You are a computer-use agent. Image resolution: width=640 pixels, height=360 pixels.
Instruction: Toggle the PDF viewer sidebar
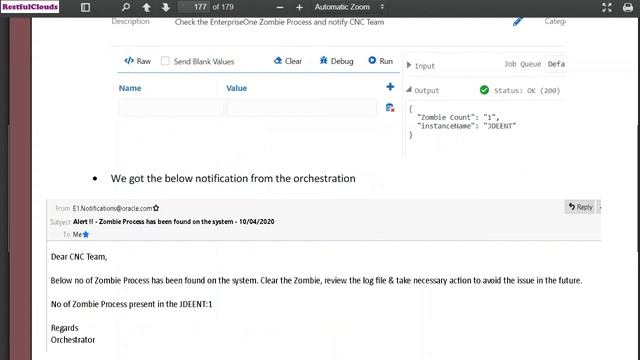(x=85, y=7)
